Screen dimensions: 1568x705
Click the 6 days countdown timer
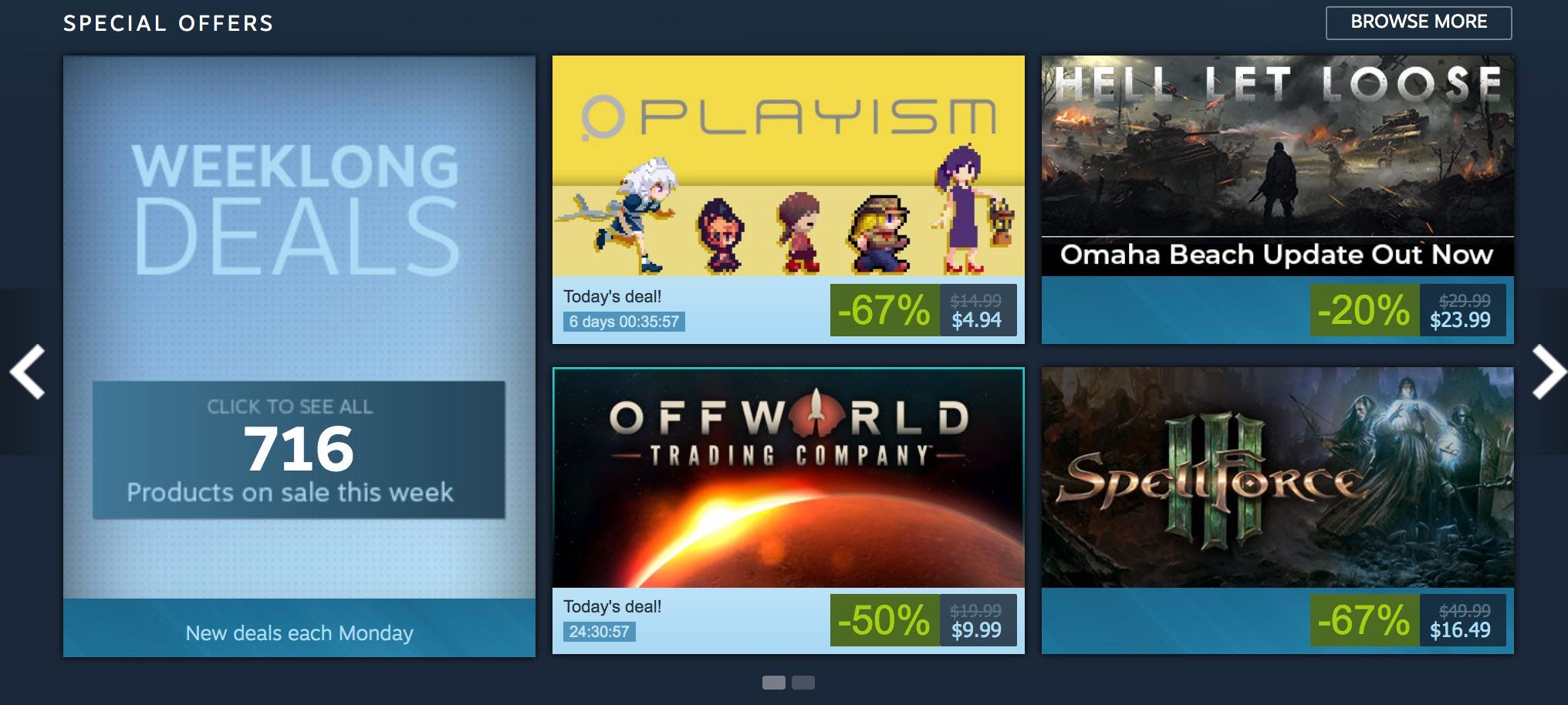[x=623, y=322]
